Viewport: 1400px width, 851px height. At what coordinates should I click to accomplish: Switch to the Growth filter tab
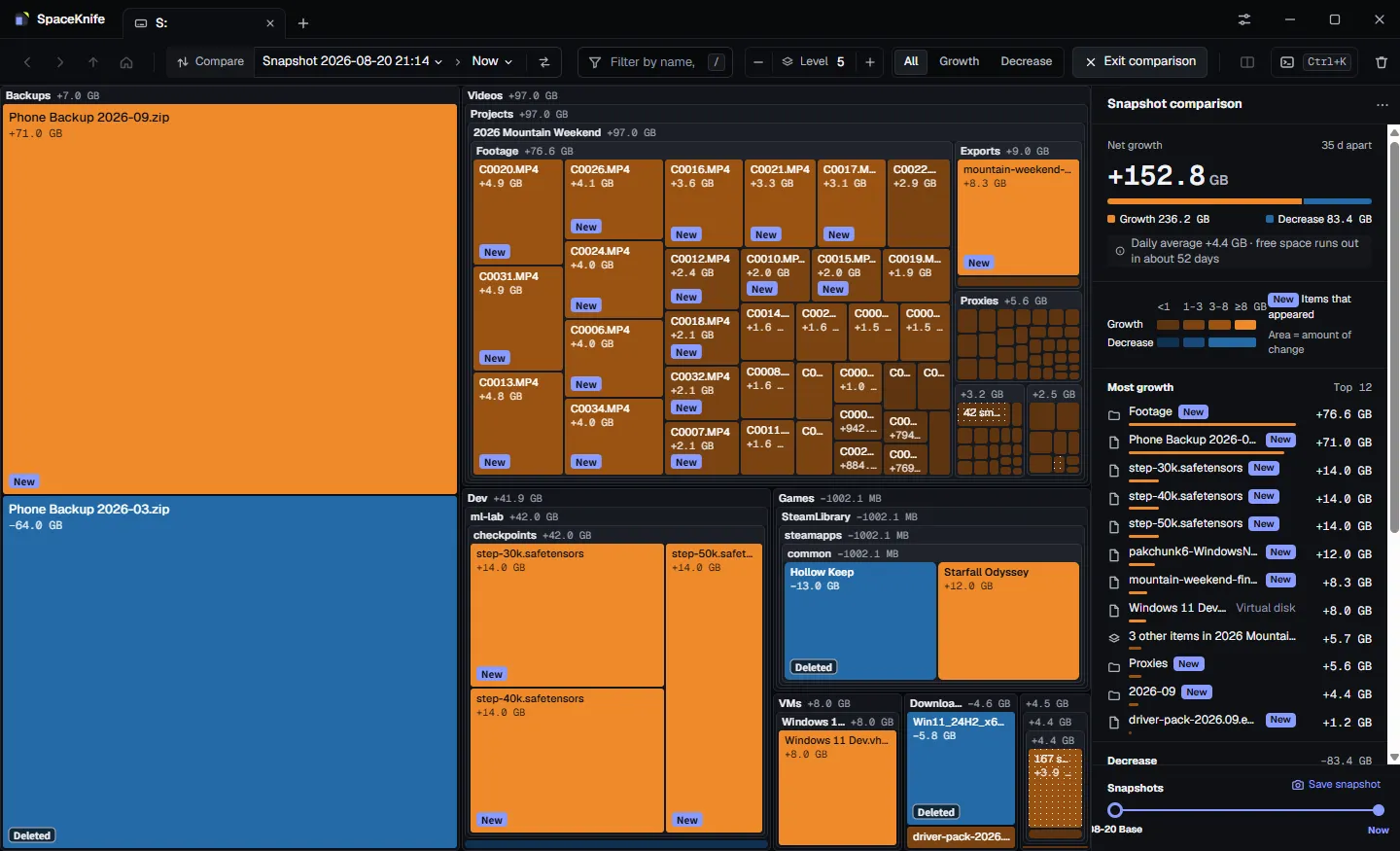click(960, 61)
